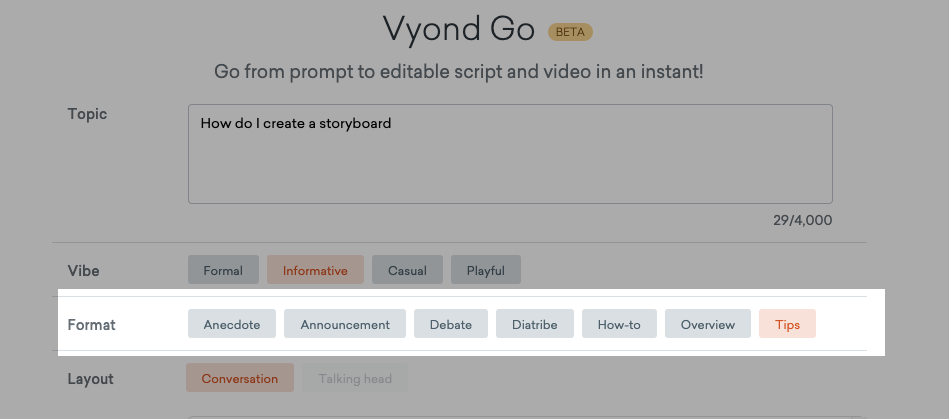949x419 pixels.
Task: Set layout to Conversation
Action: click(x=240, y=378)
